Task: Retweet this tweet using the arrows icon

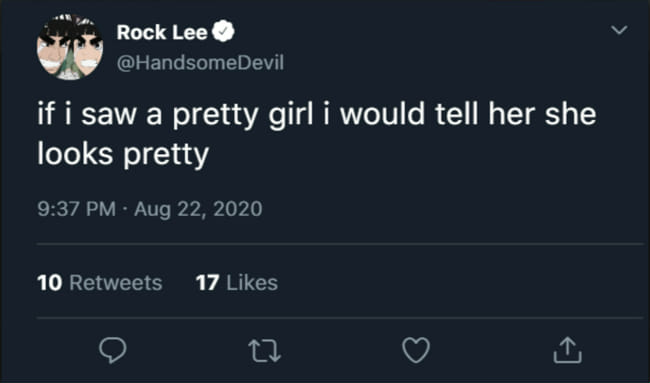Action: point(264,351)
